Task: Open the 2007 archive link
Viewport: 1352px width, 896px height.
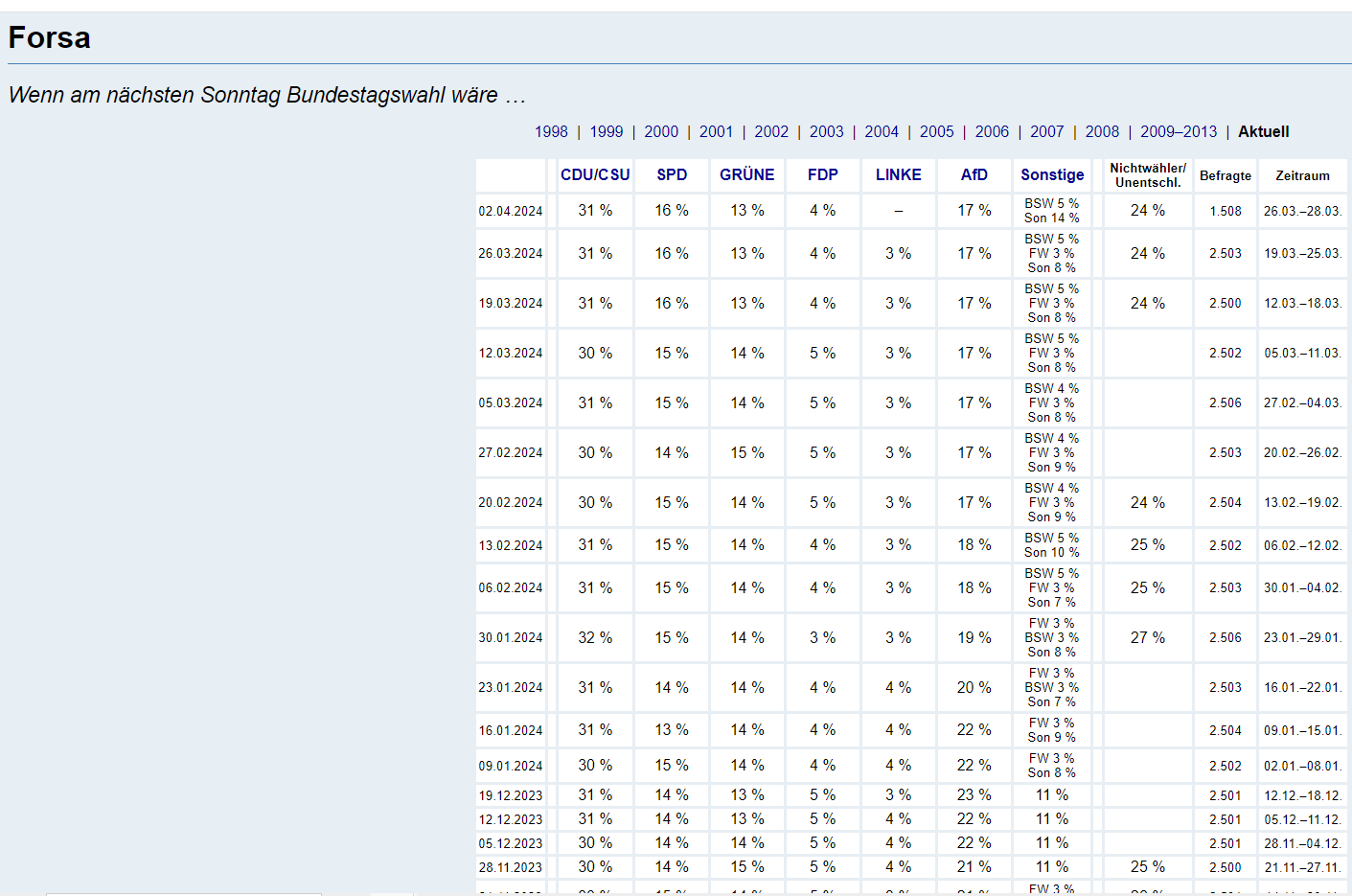Action: tap(1047, 131)
